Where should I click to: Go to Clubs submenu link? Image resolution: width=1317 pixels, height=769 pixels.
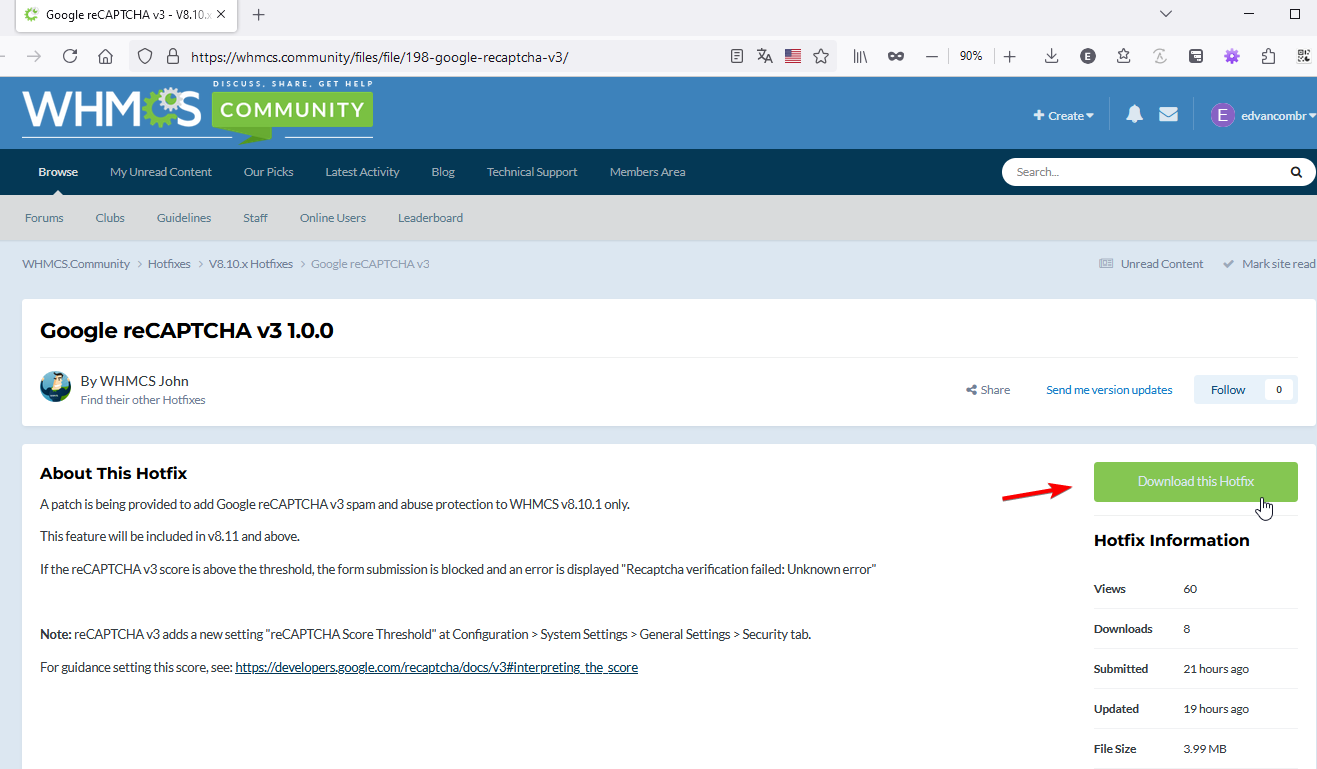pyautogui.click(x=110, y=218)
